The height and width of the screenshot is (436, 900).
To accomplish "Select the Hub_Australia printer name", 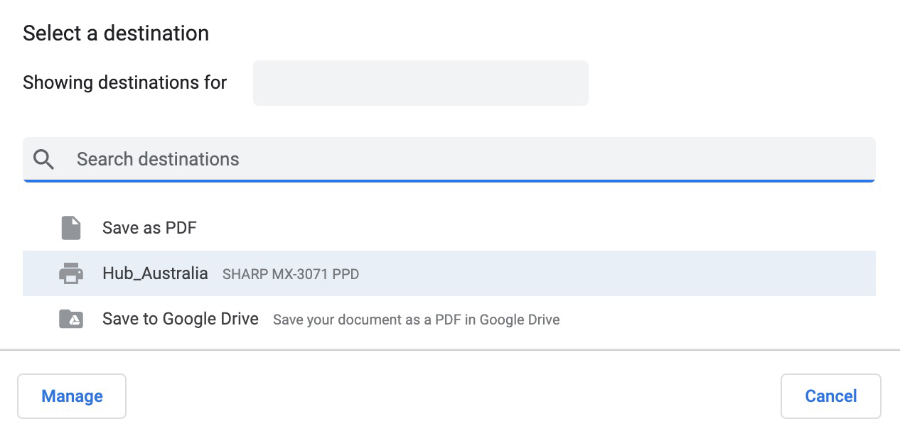I will click(155, 273).
